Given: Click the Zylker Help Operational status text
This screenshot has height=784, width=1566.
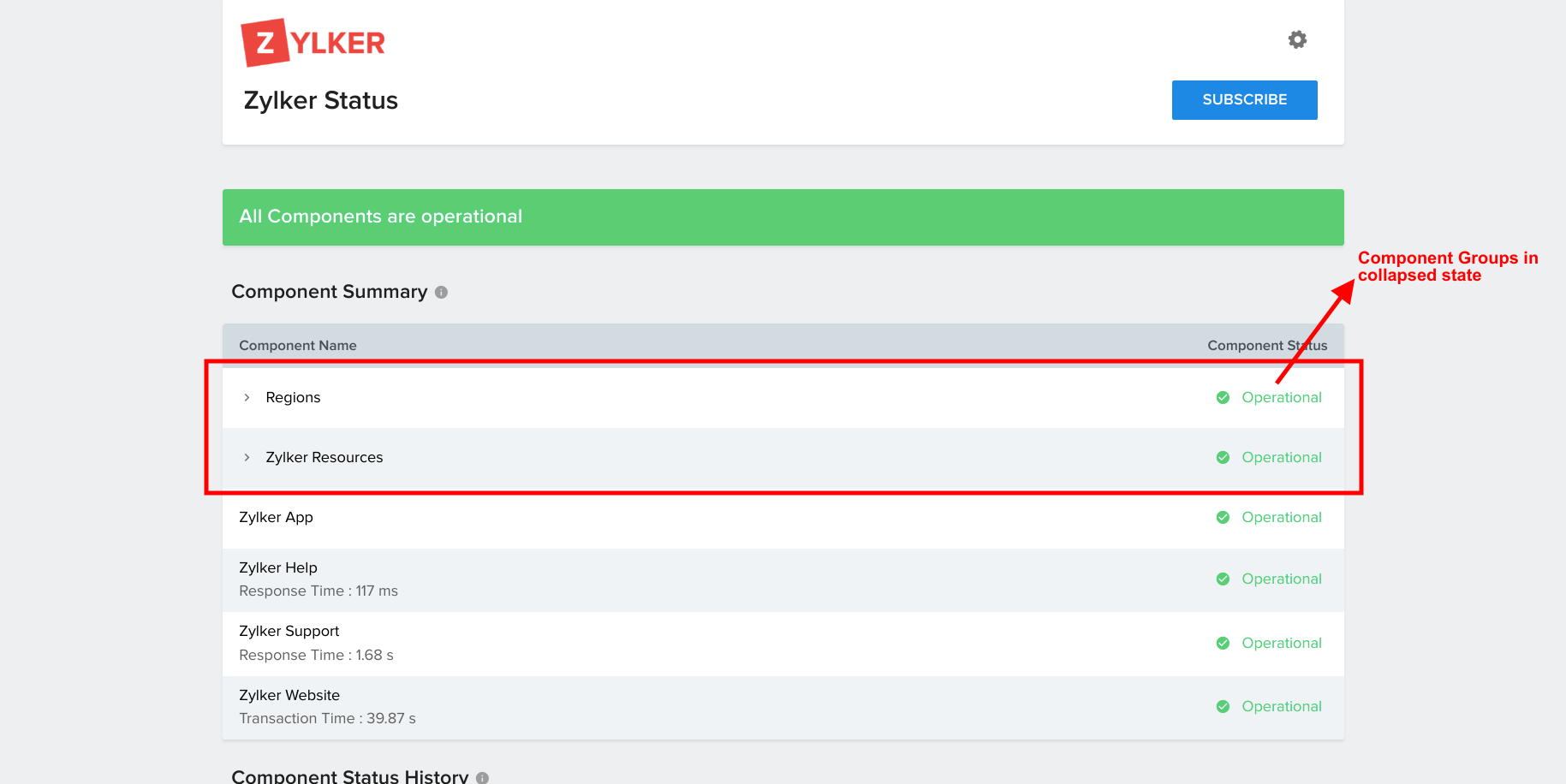Looking at the screenshot, I should 1282,579.
